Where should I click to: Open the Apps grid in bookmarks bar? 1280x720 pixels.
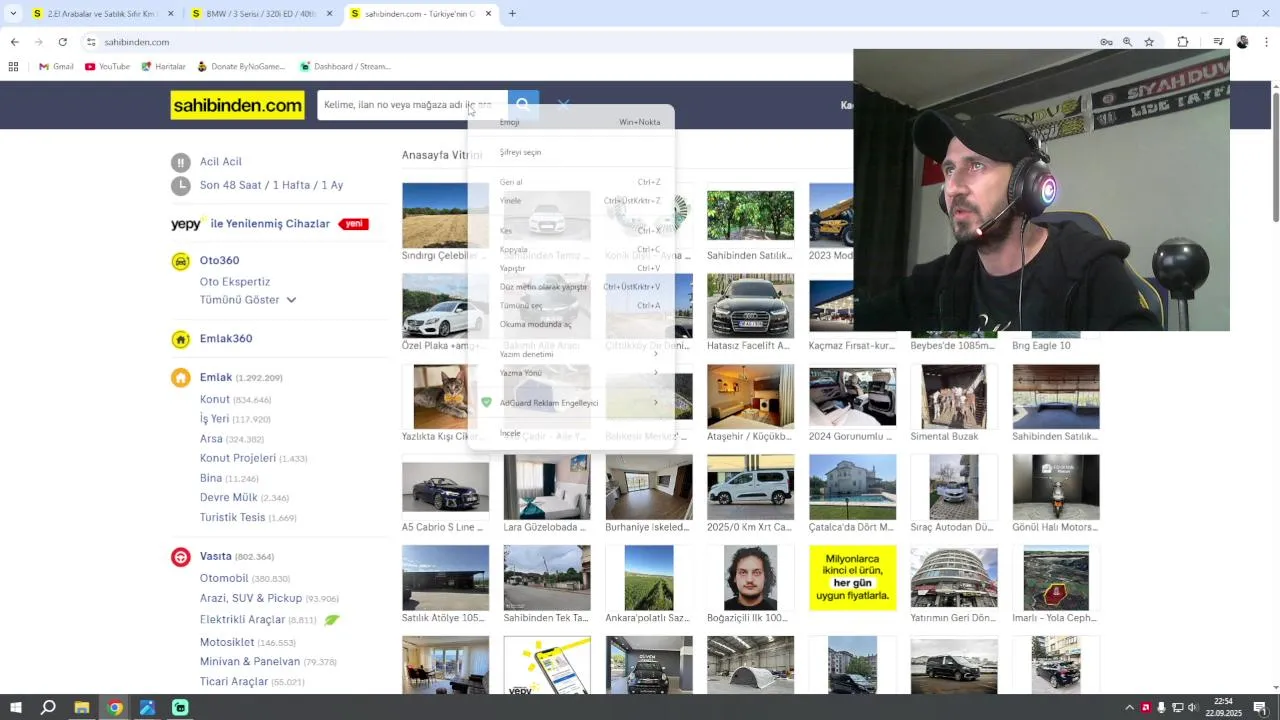coord(13,67)
